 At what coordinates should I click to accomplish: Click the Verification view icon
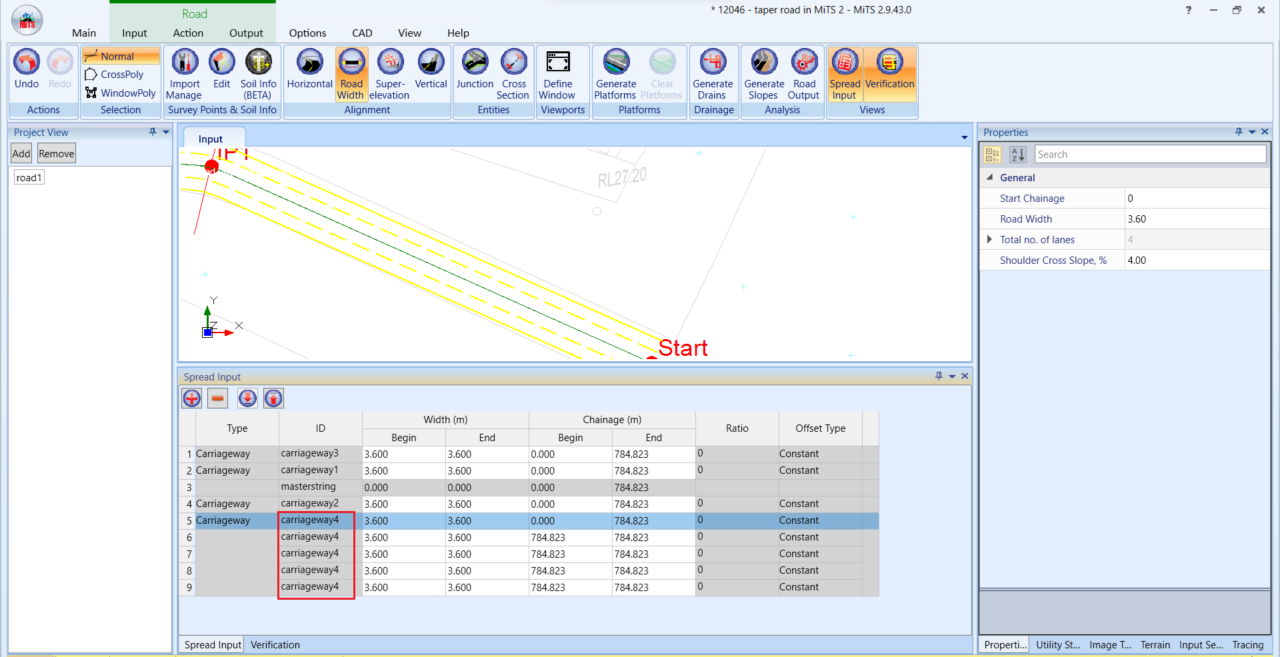pyautogui.click(x=889, y=73)
